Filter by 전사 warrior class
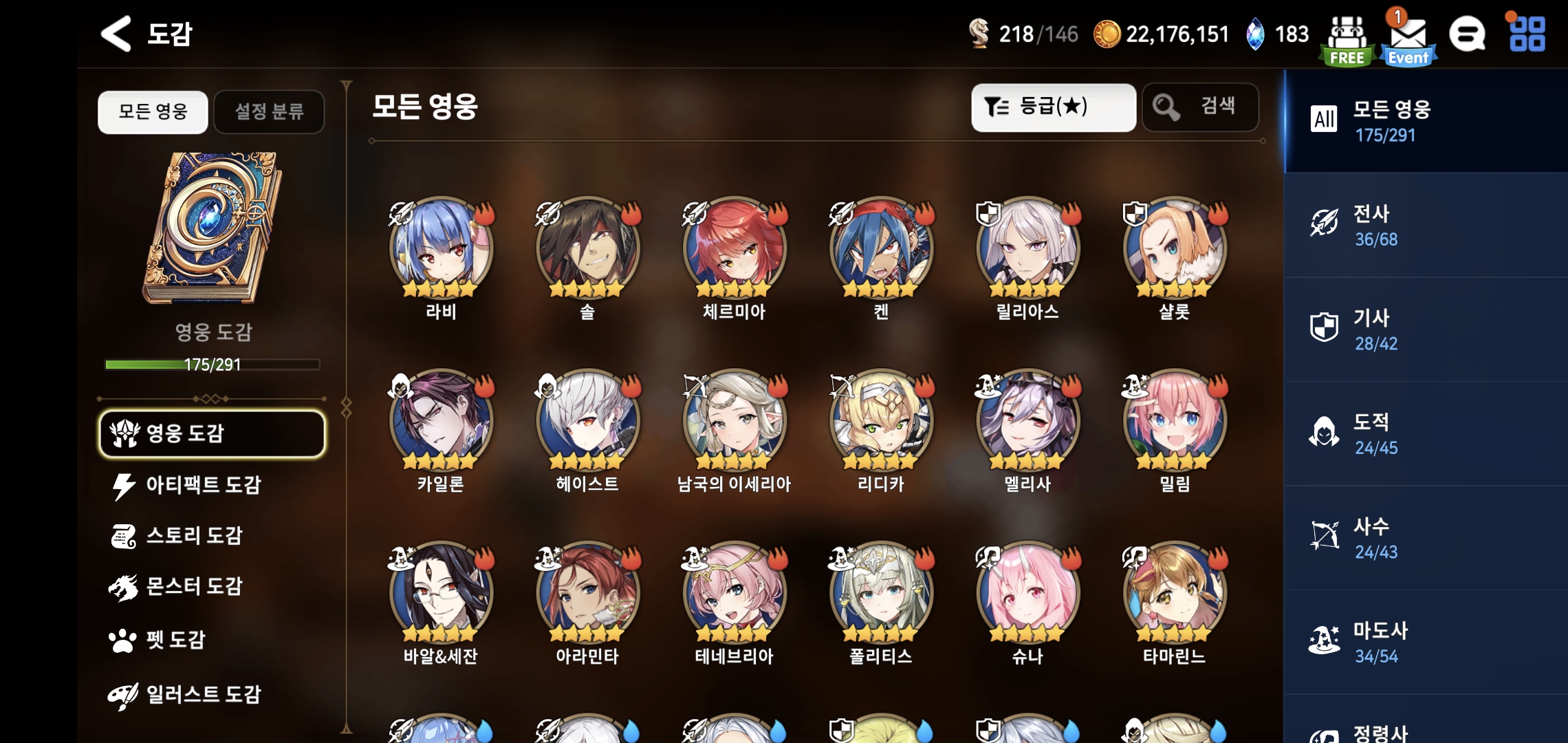Viewport: 1568px width, 743px height. 1426,226
